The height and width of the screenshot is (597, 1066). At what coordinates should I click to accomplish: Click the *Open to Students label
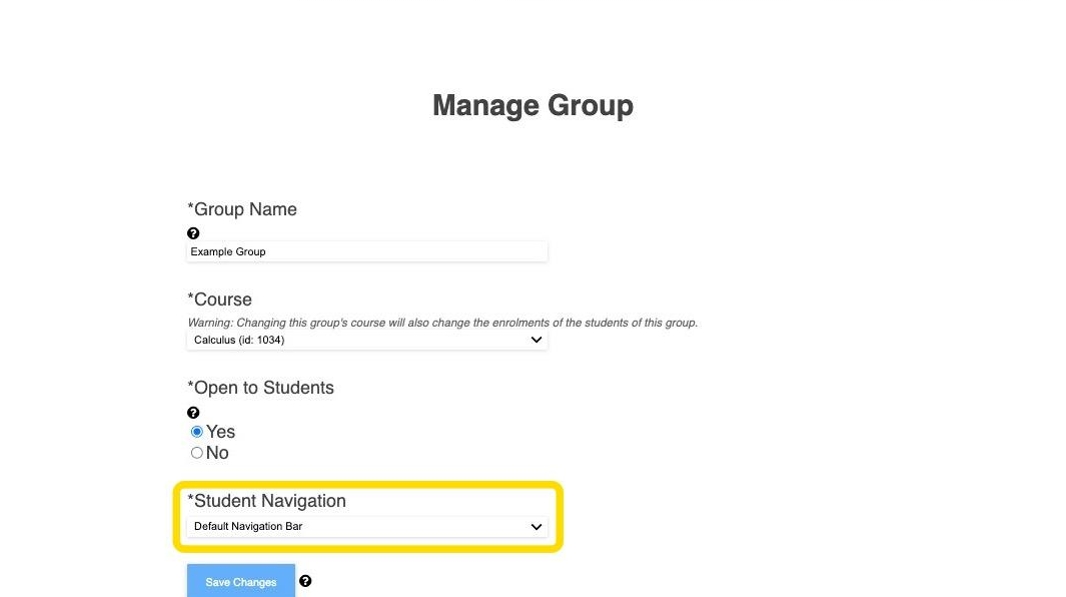tap(261, 388)
